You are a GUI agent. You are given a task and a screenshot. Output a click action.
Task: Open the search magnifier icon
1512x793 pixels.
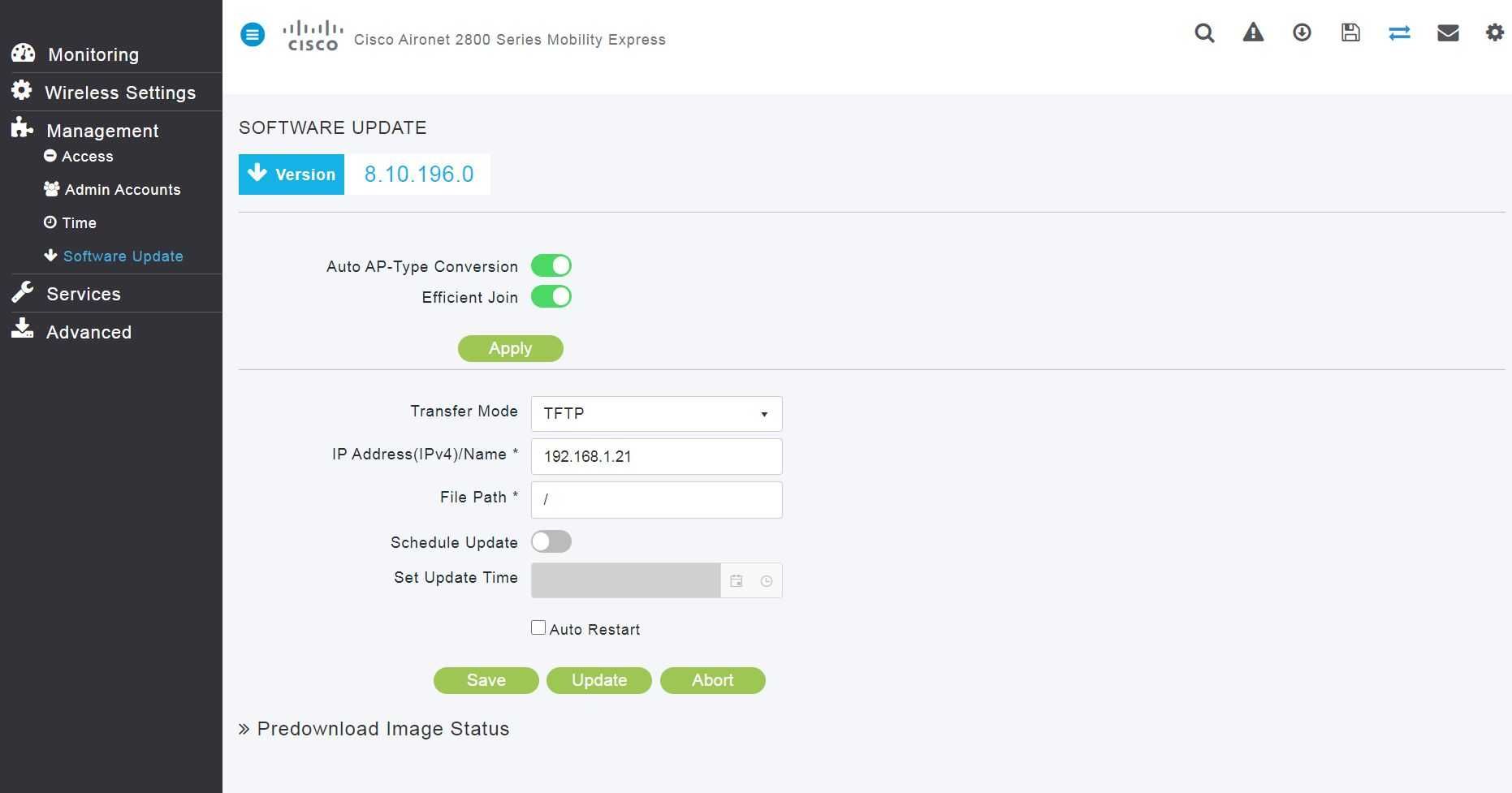click(x=1204, y=32)
